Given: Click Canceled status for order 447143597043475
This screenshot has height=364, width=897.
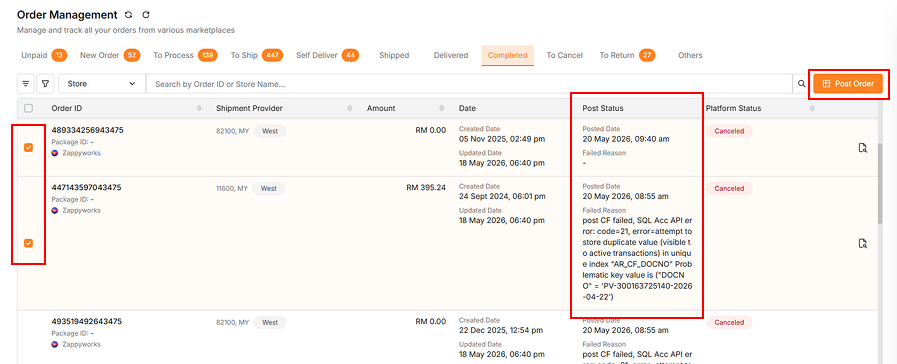Looking at the screenshot, I should pyautogui.click(x=729, y=188).
